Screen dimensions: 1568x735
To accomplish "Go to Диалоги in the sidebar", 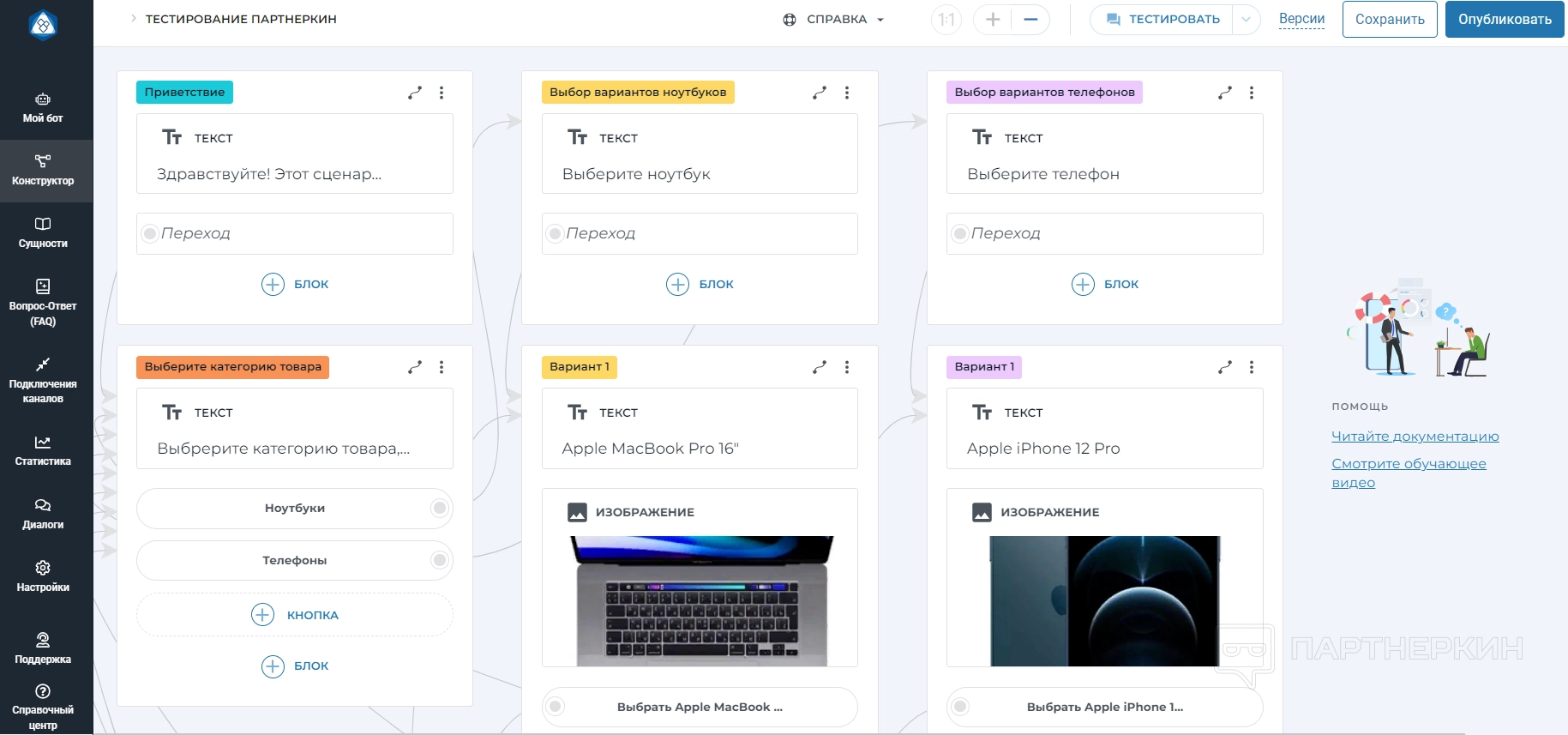I will click(43, 514).
